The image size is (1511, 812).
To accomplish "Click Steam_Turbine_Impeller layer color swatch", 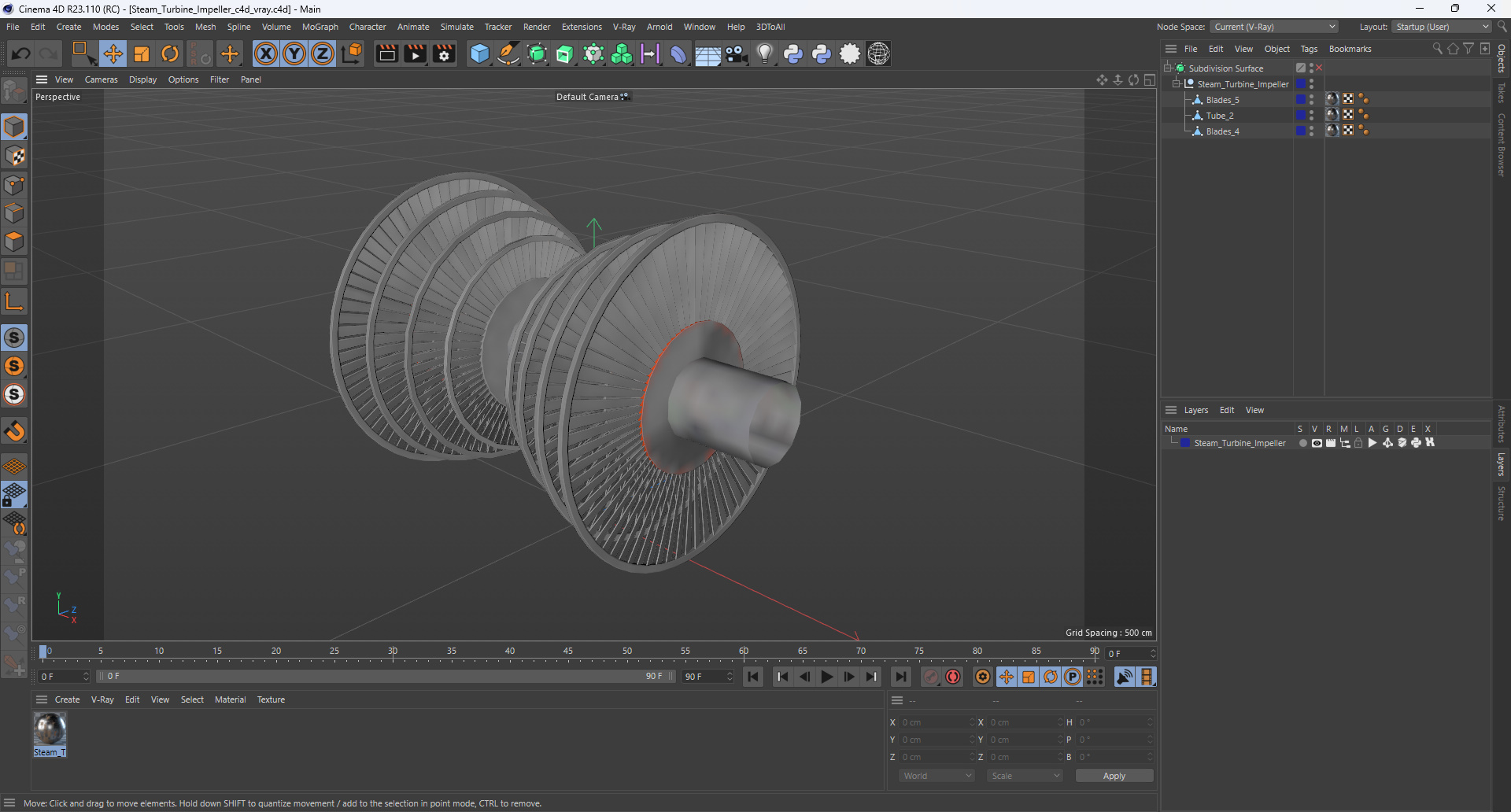I will coord(1185,443).
